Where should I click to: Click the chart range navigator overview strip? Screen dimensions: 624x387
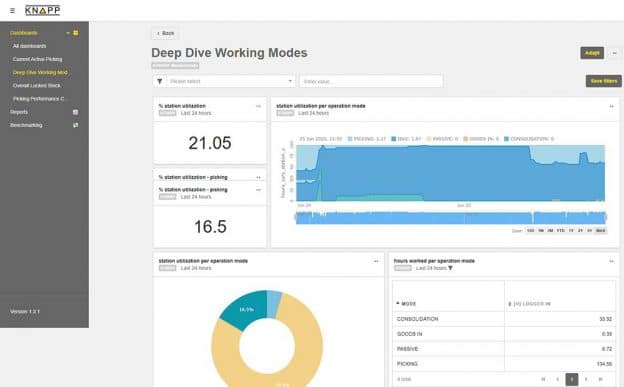tap(450, 218)
